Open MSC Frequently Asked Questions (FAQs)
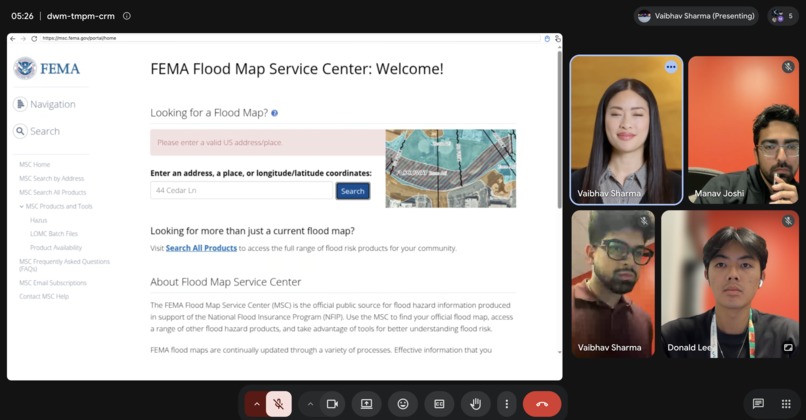806x420 pixels. pos(64,265)
